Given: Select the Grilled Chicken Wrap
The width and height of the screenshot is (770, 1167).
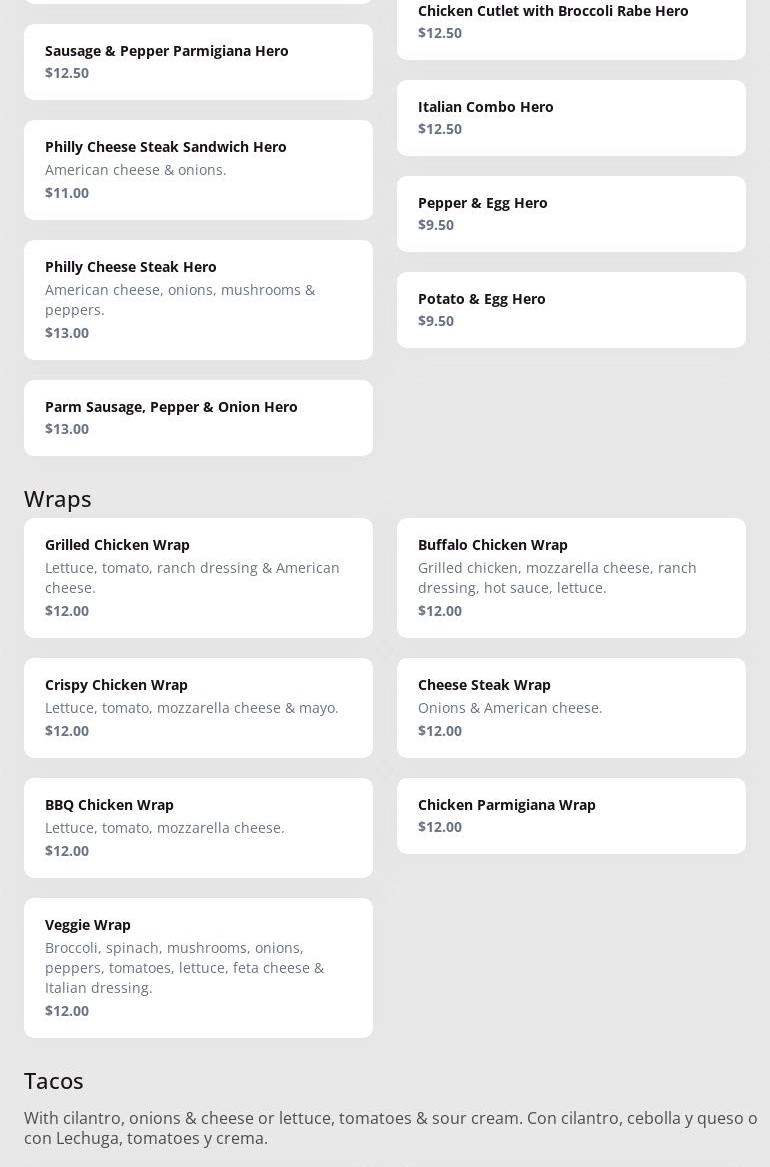Looking at the screenshot, I should (x=198, y=577).
